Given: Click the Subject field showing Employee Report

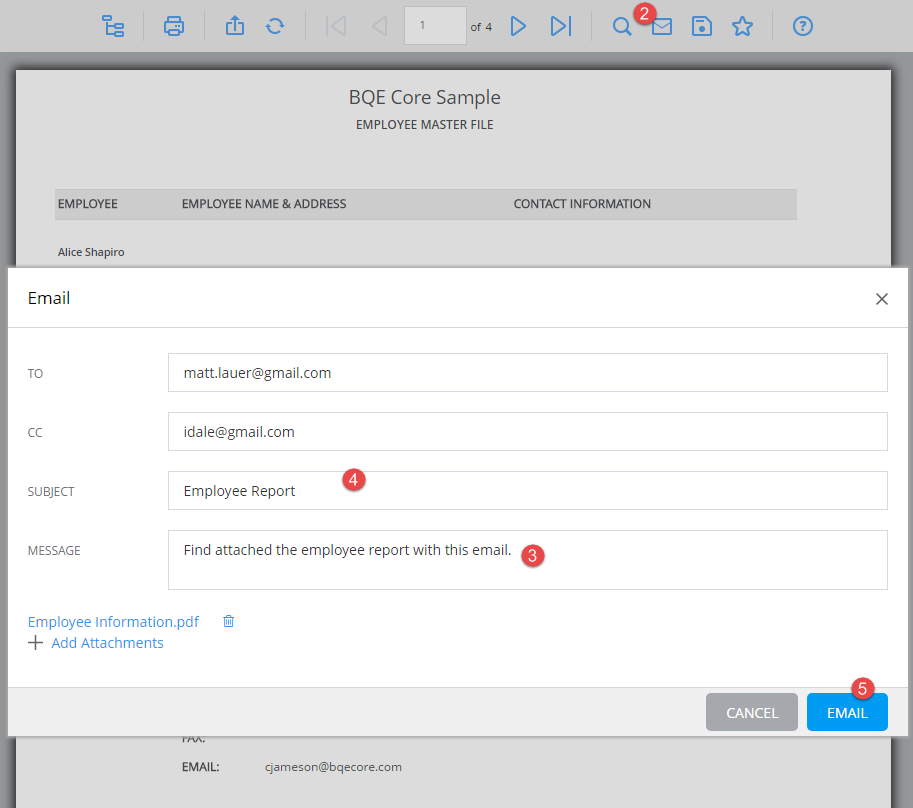Looking at the screenshot, I should click(x=528, y=491).
